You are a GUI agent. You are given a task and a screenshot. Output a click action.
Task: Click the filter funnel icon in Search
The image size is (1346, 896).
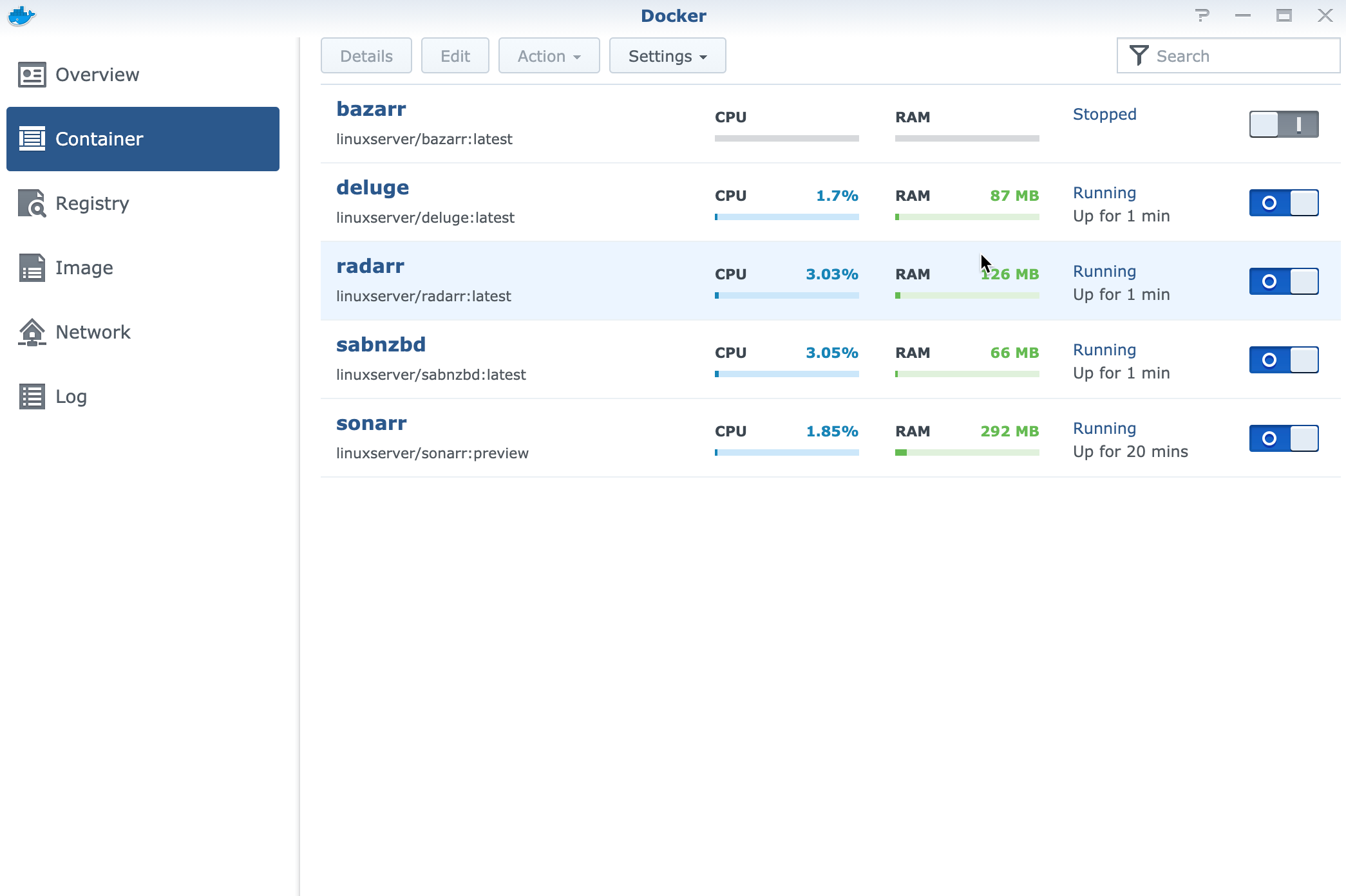[x=1139, y=56]
